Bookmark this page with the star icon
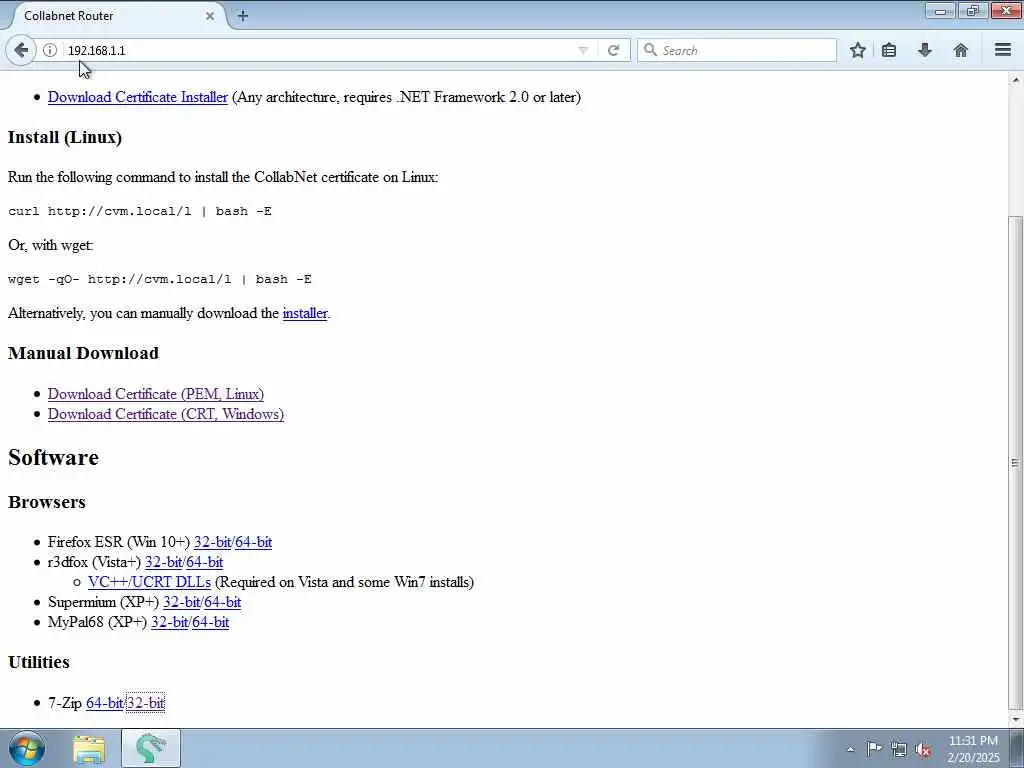The image size is (1024, 768). click(x=857, y=50)
